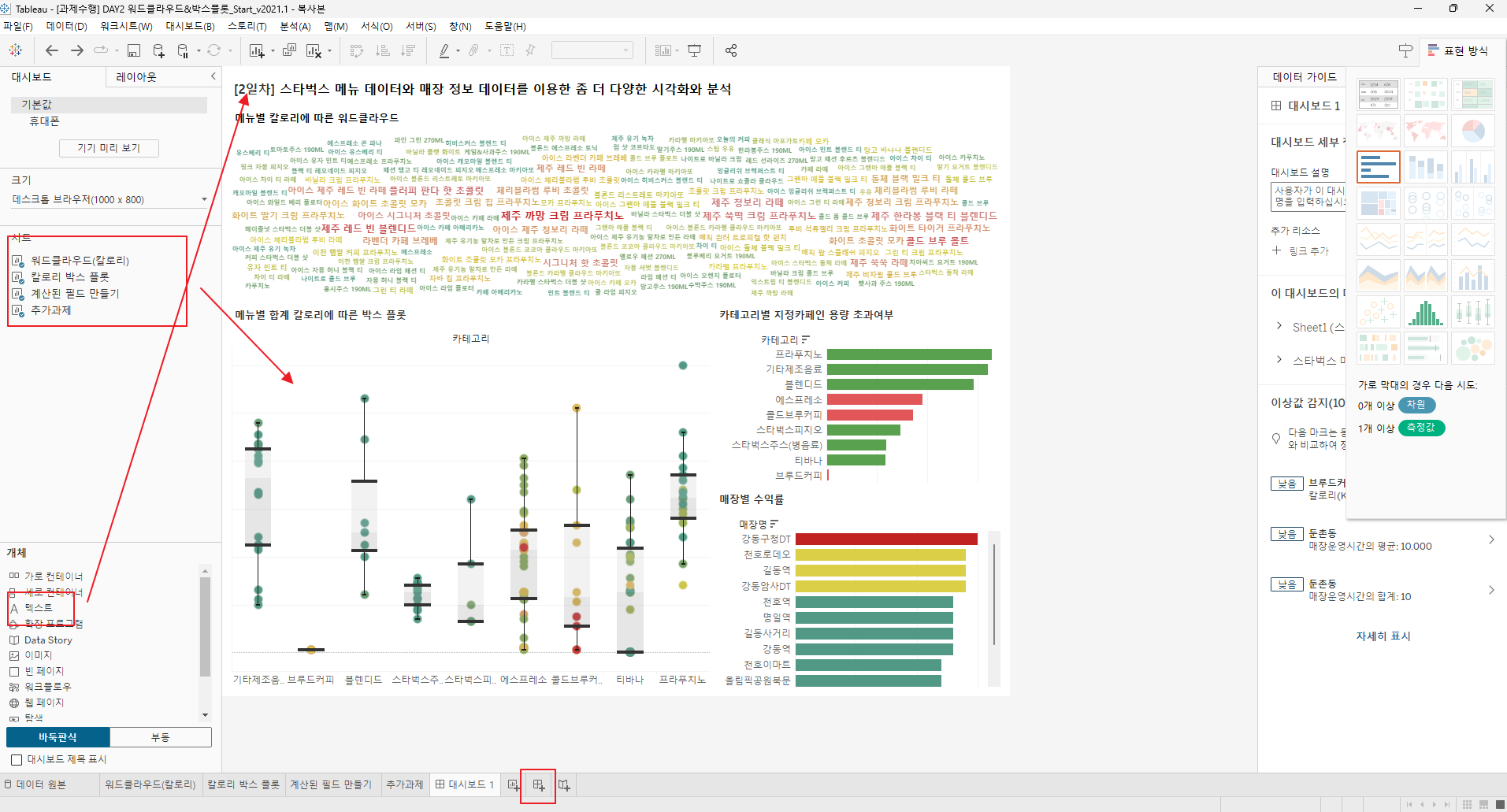Switch to 부동 floating layout
This screenshot has height=812, width=1507.
coord(161,737)
